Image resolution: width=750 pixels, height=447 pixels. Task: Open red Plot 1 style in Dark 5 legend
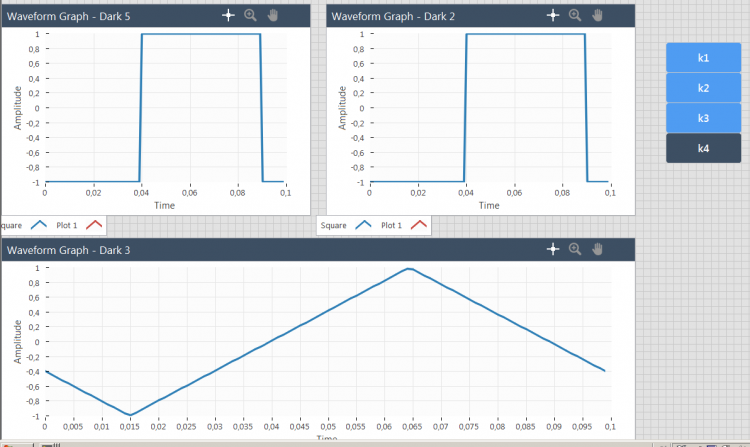pos(94,225)
